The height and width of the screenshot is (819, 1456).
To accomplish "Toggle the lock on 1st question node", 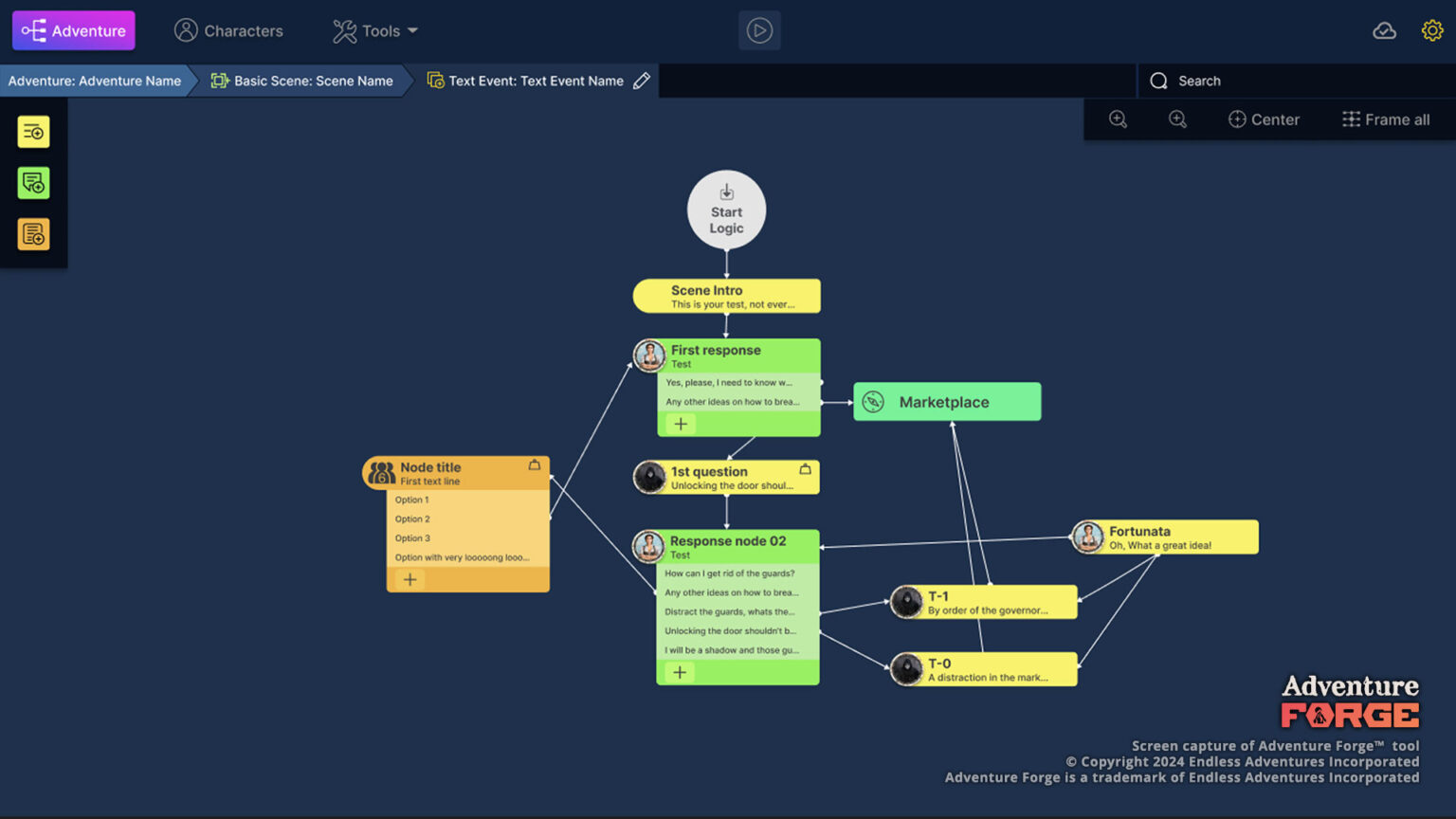I will coord(805,469).
